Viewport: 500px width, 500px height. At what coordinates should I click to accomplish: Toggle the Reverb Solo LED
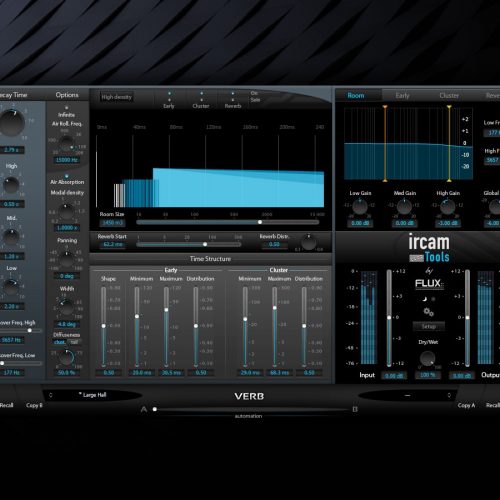[233, 100]
